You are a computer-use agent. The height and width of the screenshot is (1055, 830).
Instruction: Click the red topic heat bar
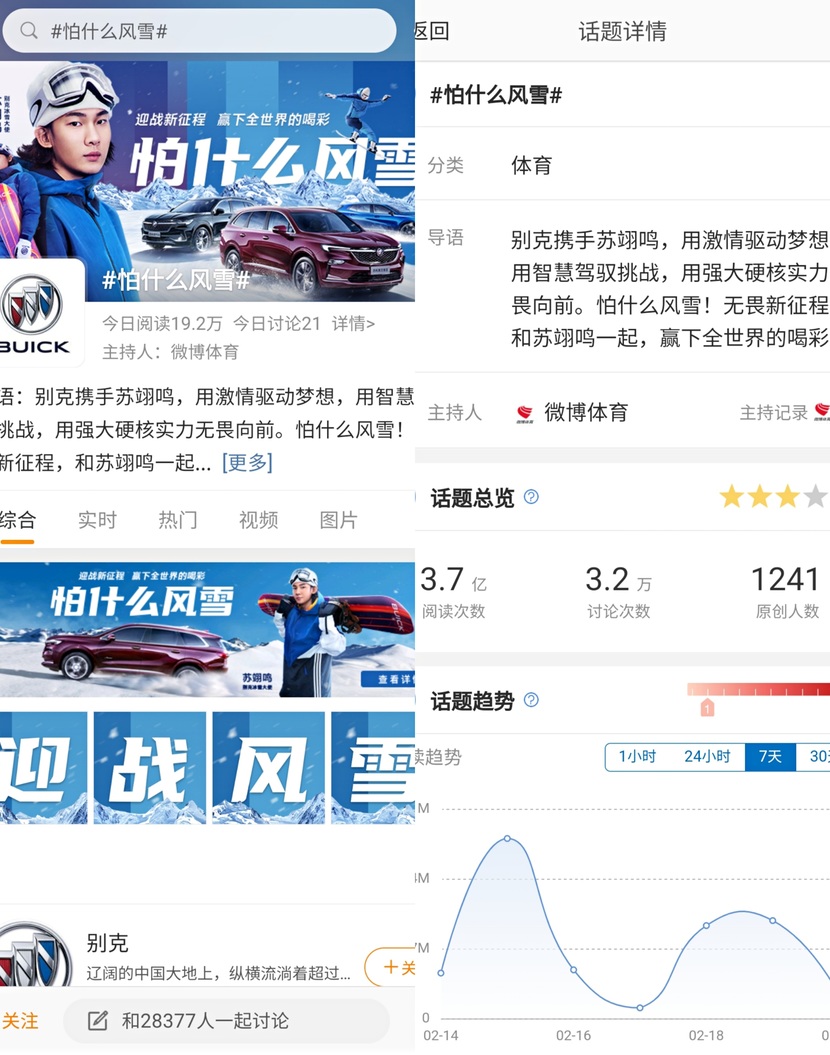coord(758,689)
